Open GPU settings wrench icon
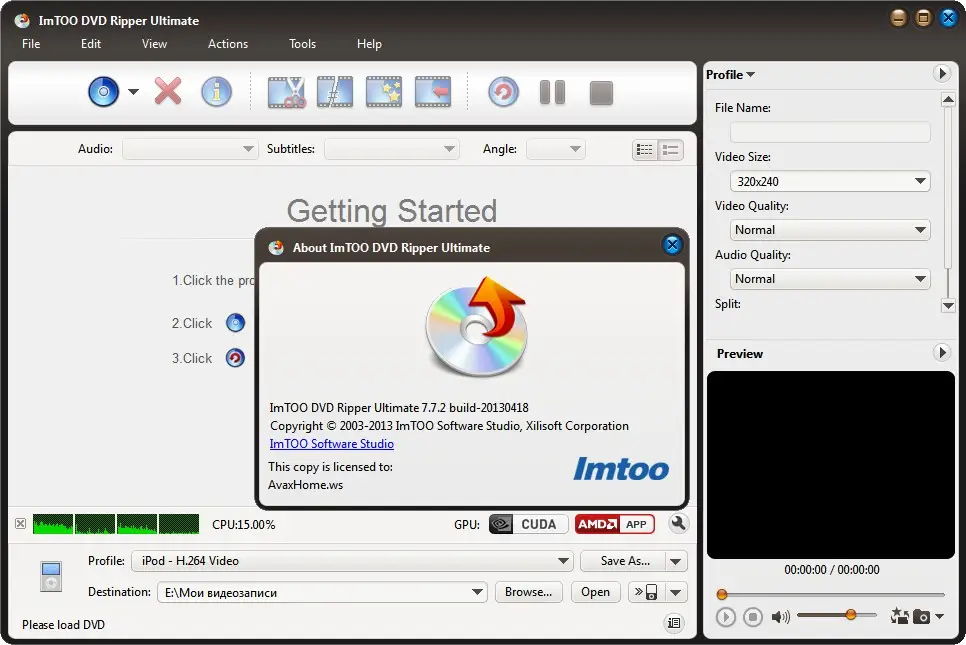The width and height of the screenshot is (966, 645). [x=678, y=524]
